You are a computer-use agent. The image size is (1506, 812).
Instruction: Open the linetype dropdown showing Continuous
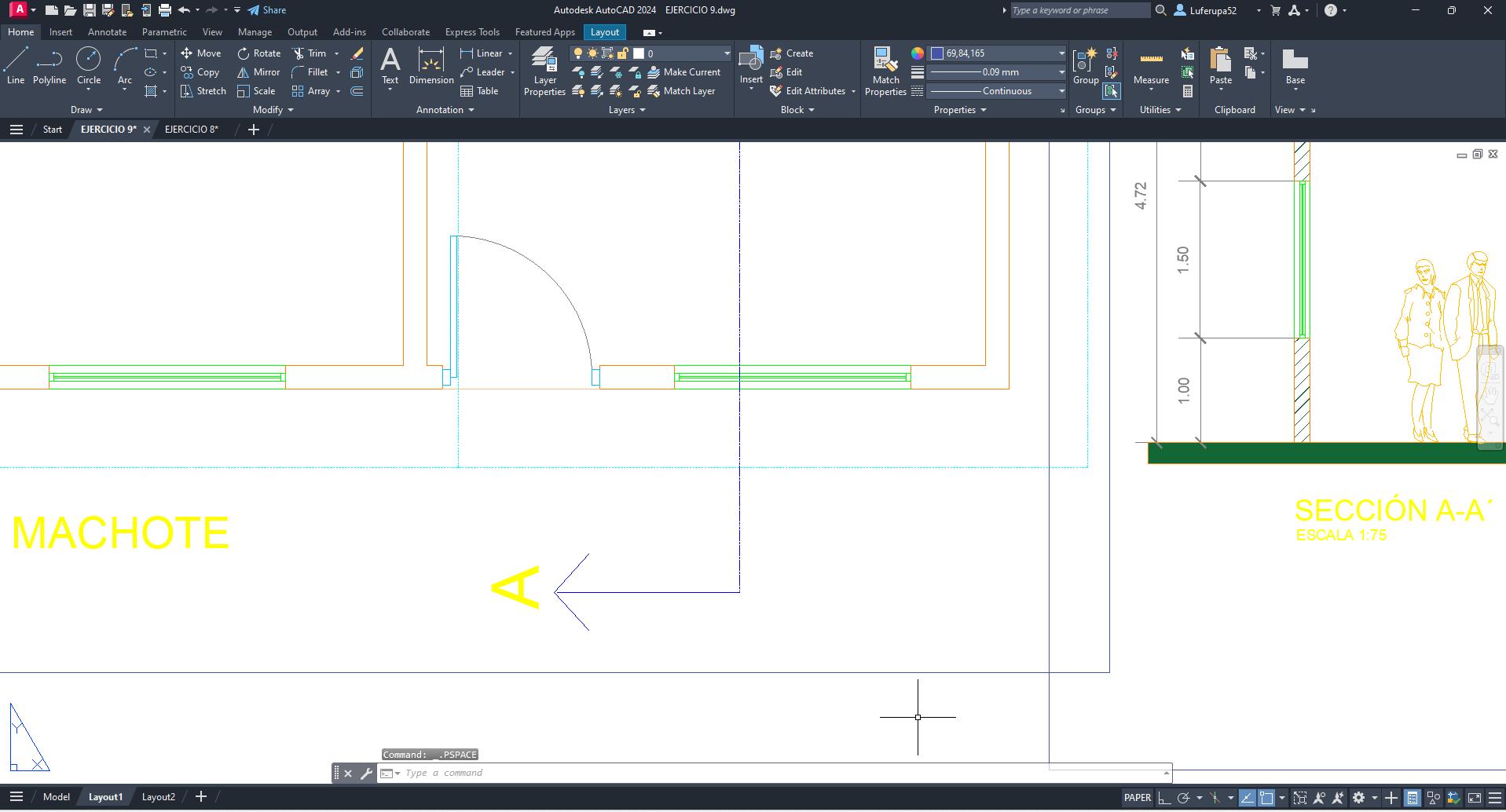click(997, 91)
